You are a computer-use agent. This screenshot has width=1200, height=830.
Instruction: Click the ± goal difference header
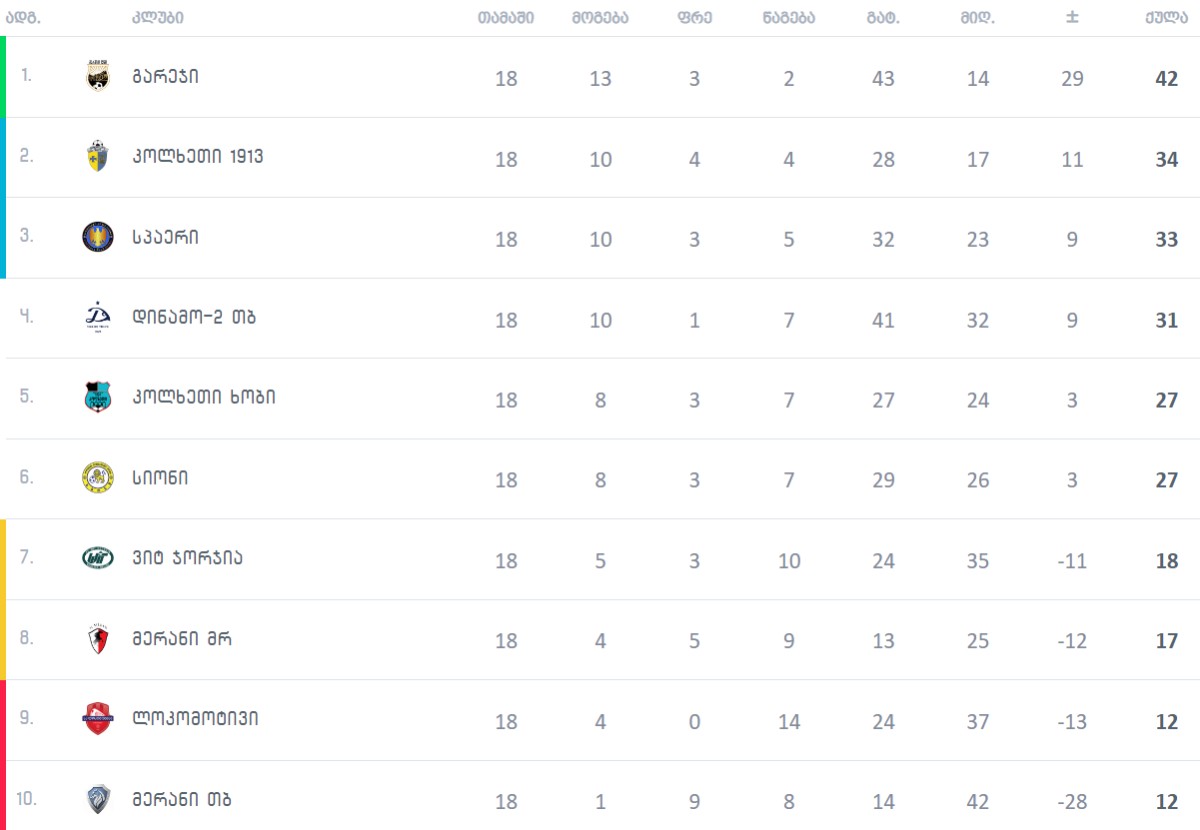[x=1072, y=18]
